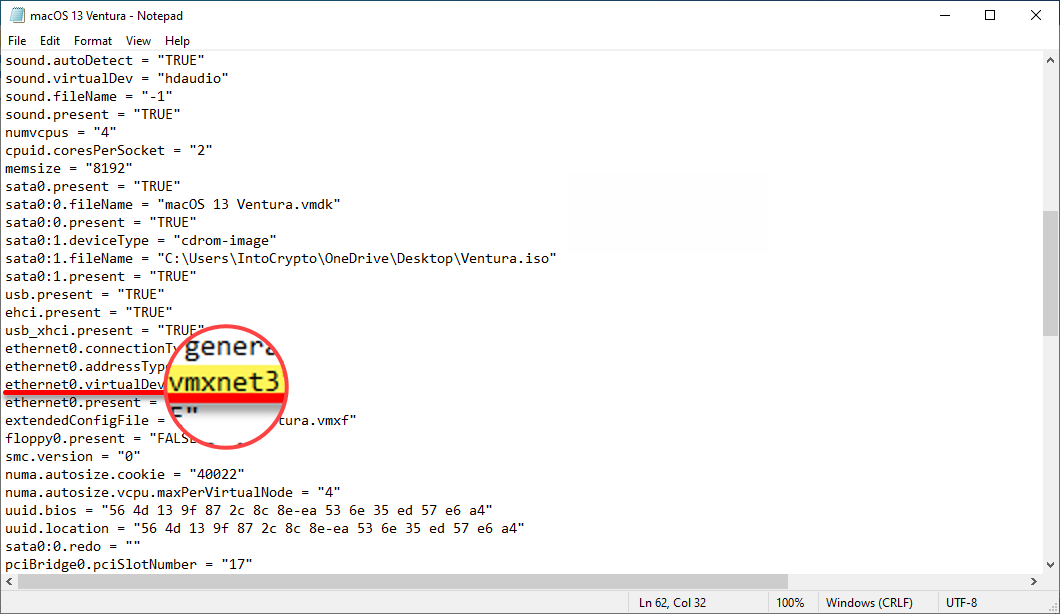Click the extendedConfigFile line
Viewport: 1060px width, 614px height.
click(180, 421)
